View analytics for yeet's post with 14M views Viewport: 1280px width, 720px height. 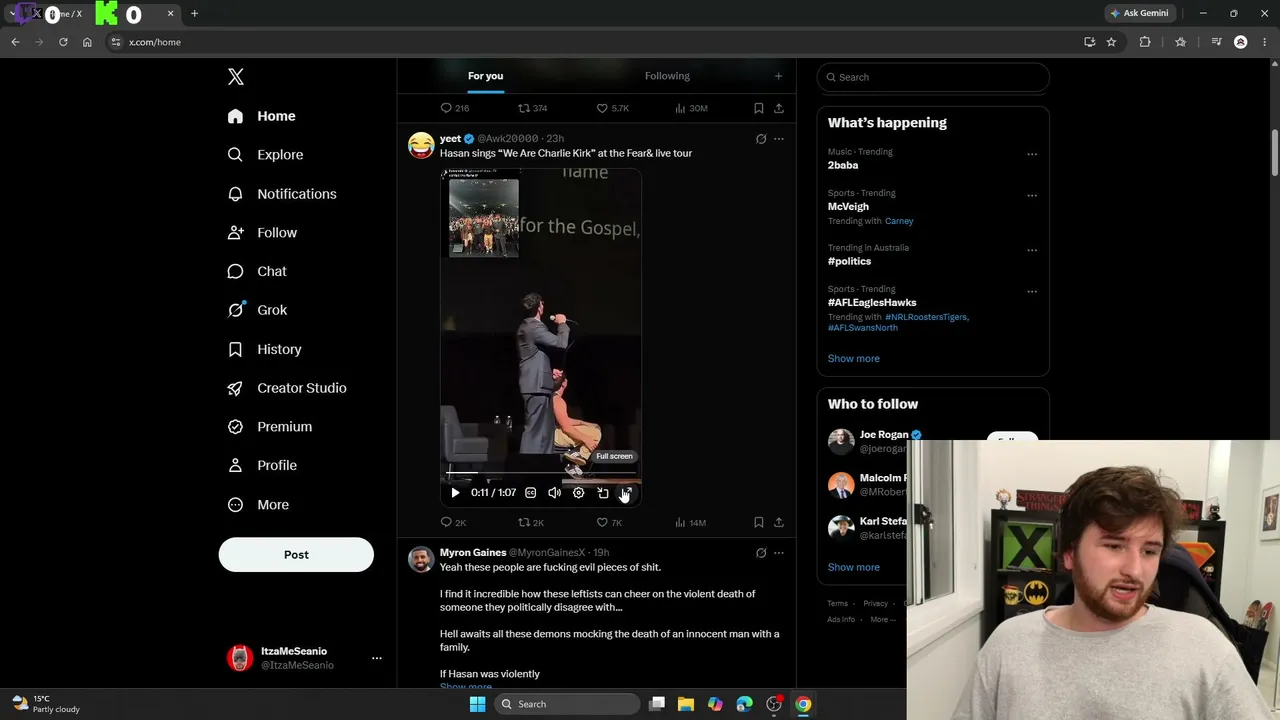[x=690, y=523]
